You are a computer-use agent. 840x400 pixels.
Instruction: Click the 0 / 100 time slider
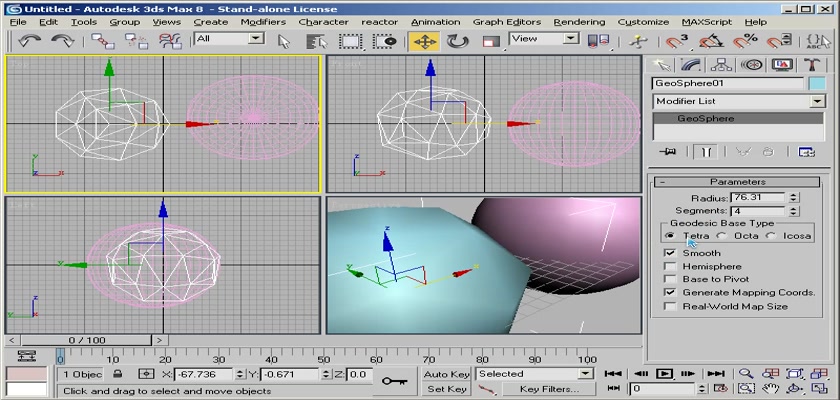(87, 340)
